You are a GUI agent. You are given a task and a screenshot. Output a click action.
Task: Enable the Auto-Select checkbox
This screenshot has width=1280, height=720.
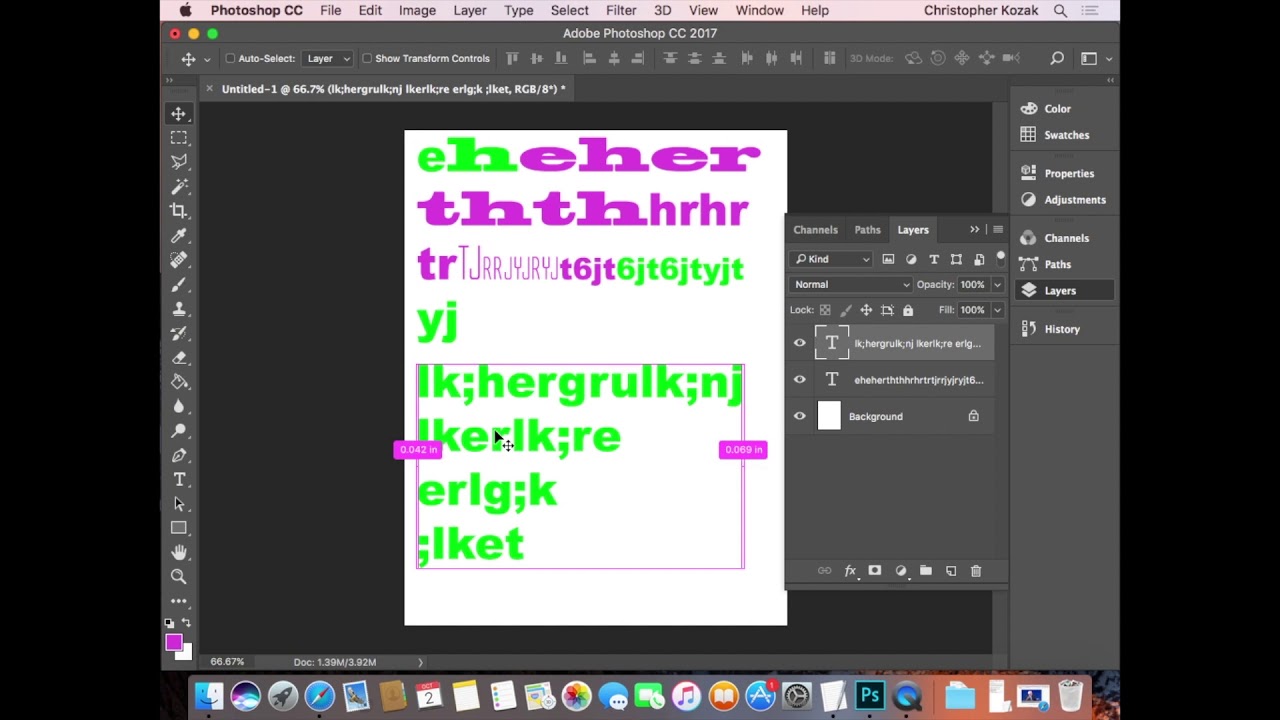point(230,59)
